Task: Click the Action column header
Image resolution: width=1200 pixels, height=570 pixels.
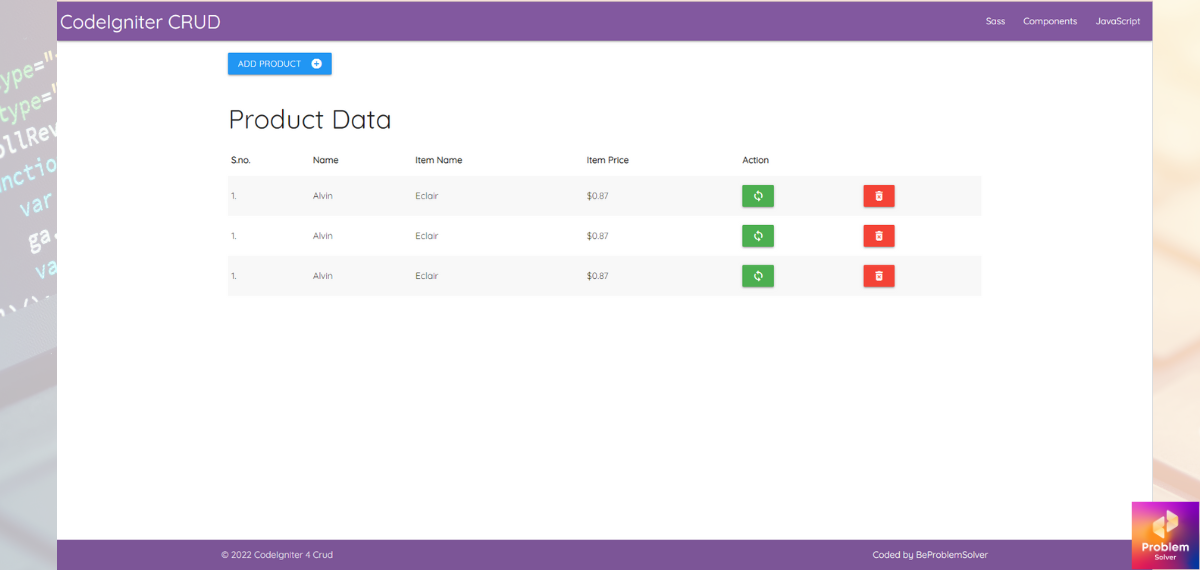Action: 756,160
